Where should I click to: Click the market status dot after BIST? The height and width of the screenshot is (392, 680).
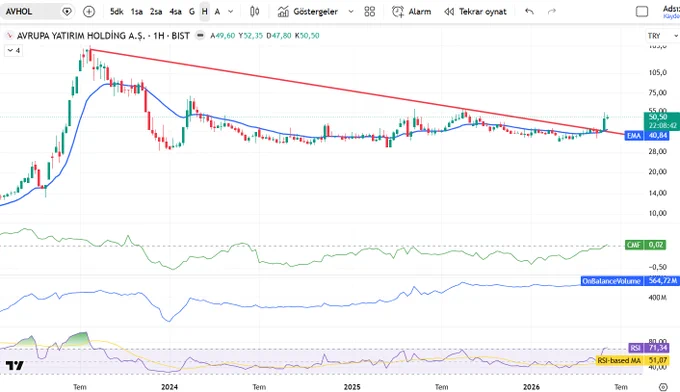pos(200,36)
